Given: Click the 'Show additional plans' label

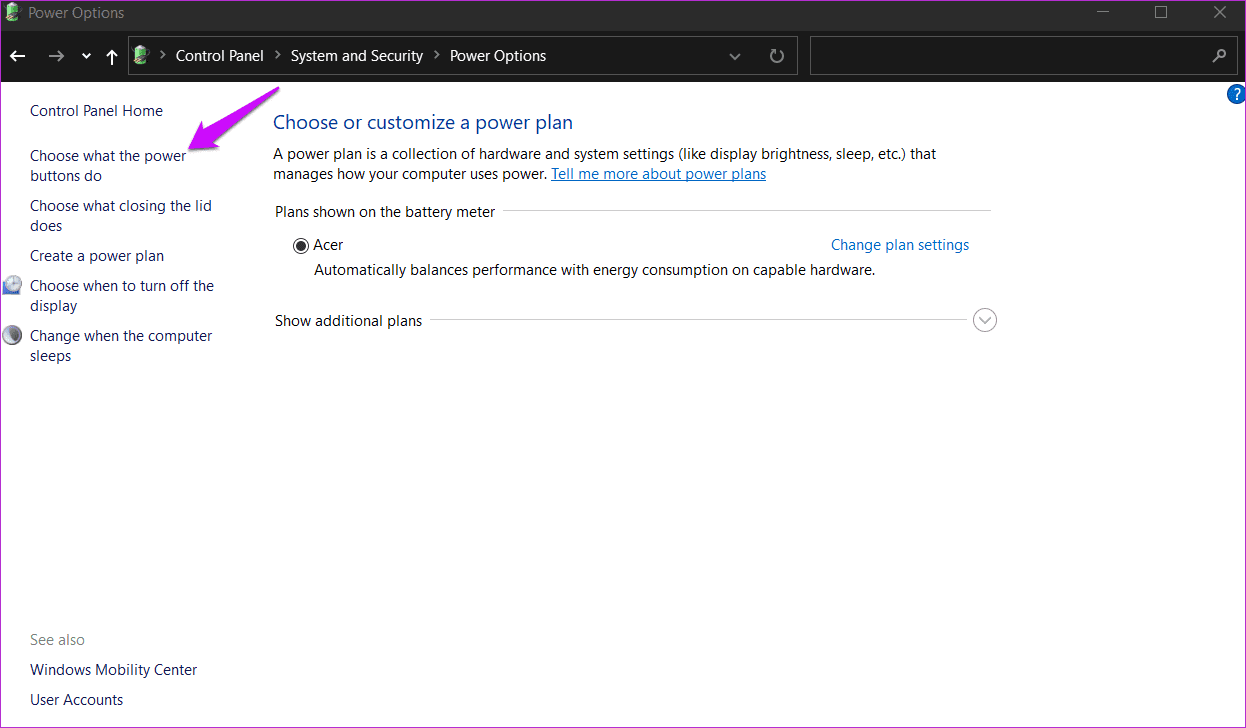Looking at the screenshot, I should (x=348, y=321).
